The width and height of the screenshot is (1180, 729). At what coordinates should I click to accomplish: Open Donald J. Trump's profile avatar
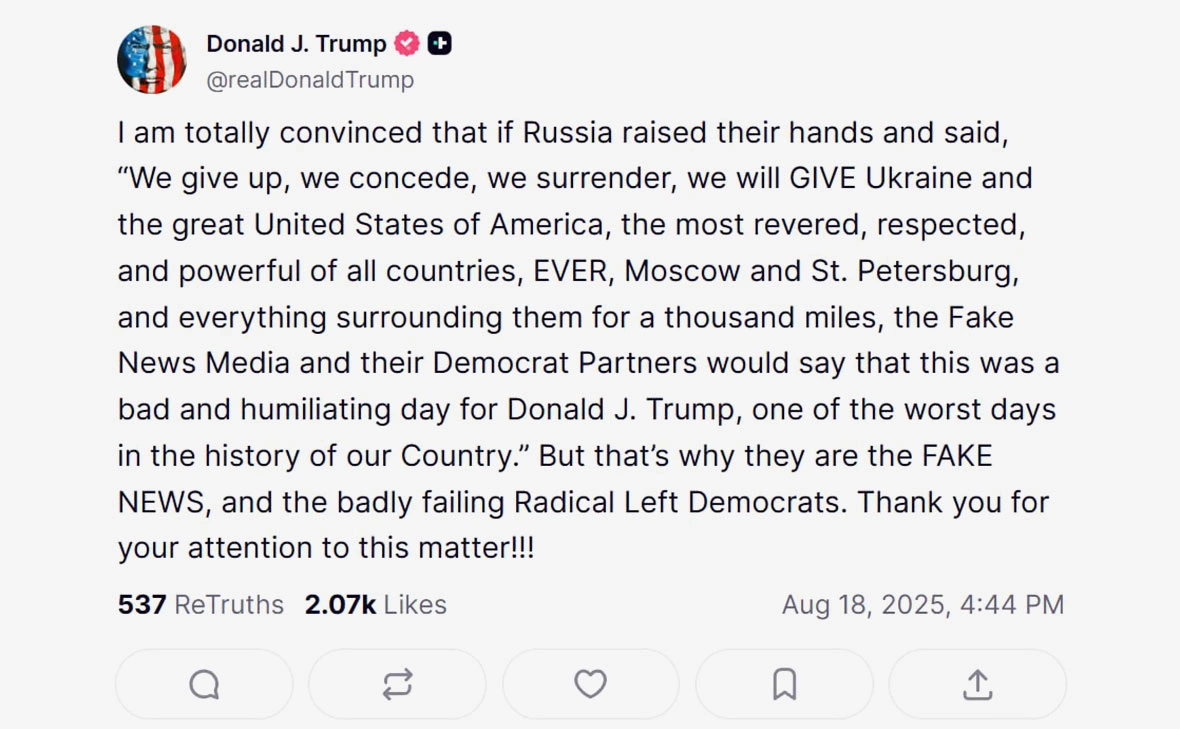pos(152,59)
